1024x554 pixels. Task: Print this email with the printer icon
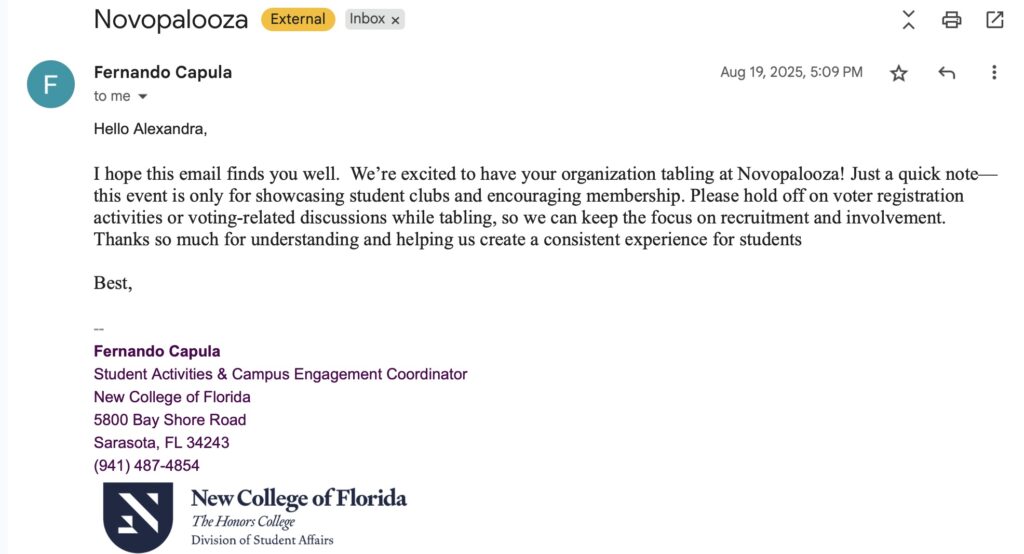click(x=951, y=19)
